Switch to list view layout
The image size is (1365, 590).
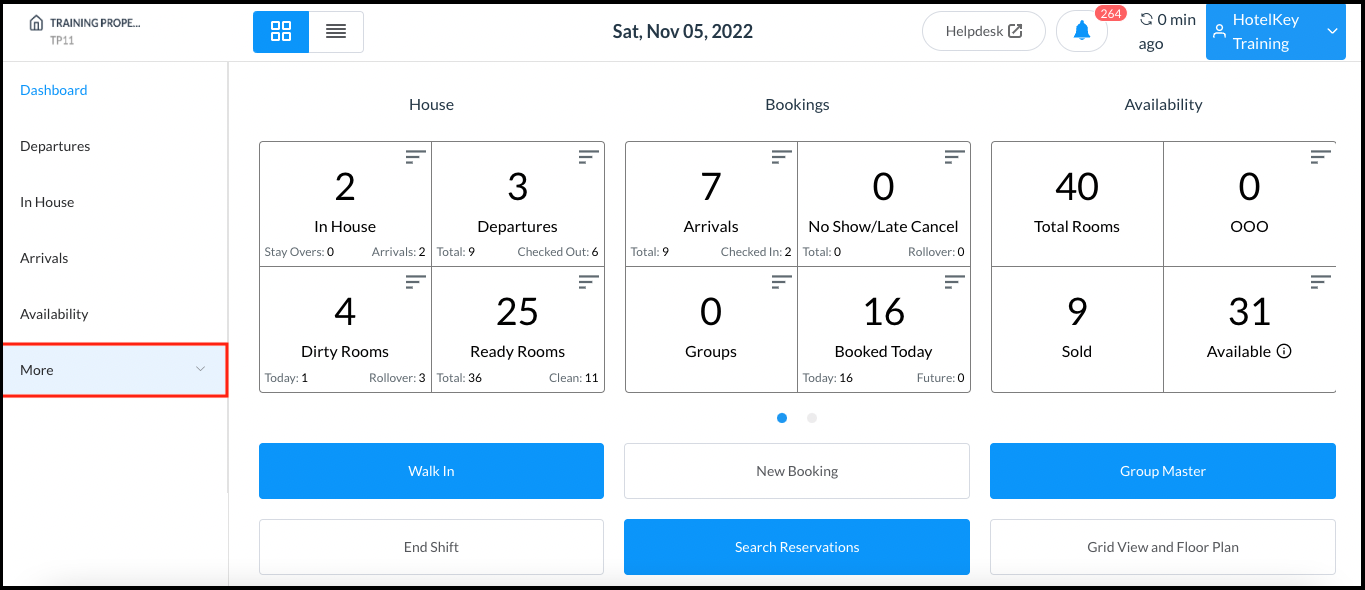(x=336, y=31)
